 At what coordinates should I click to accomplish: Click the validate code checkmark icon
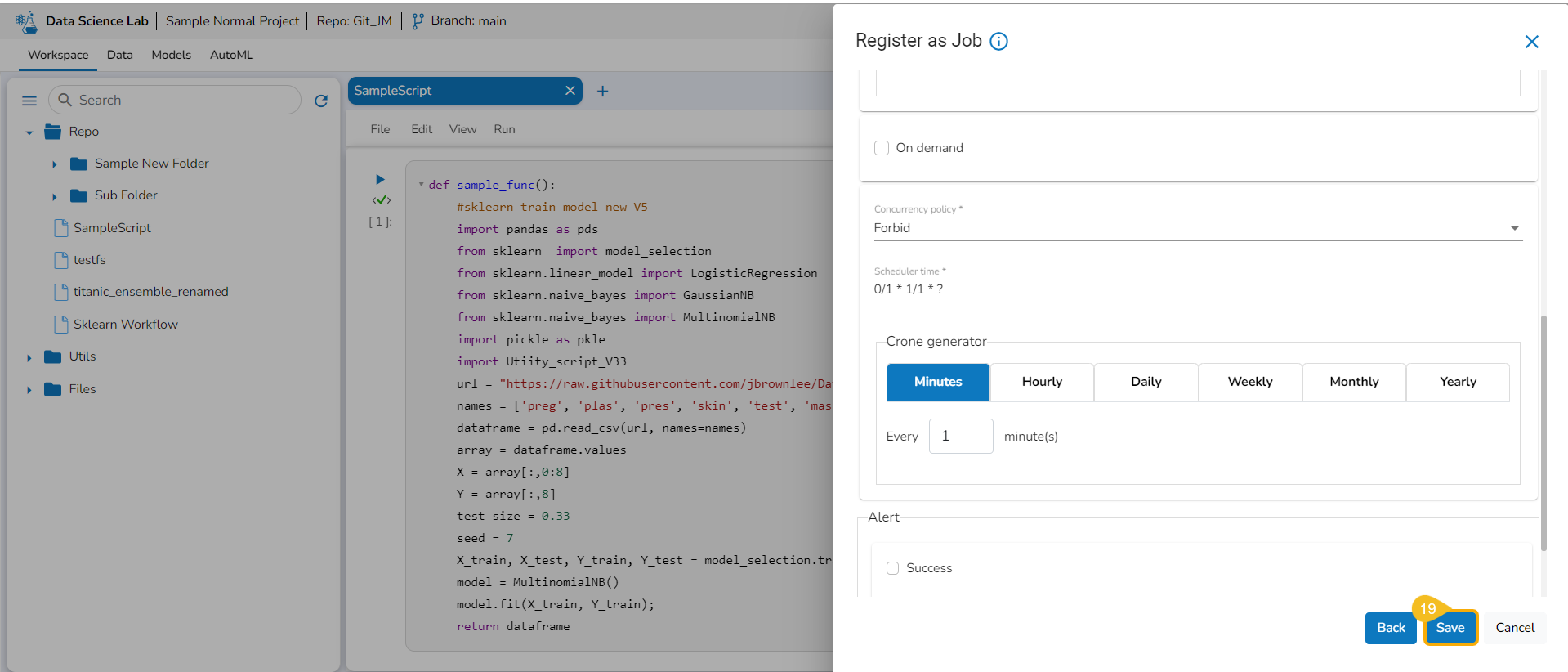[x=381, y=200]
